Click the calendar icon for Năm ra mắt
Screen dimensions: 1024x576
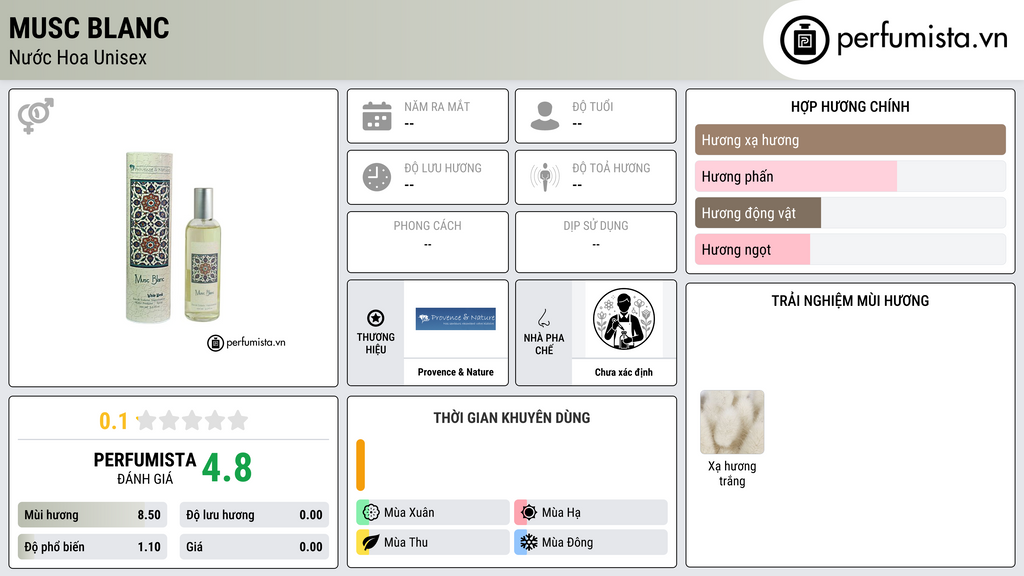pos(377,116)
